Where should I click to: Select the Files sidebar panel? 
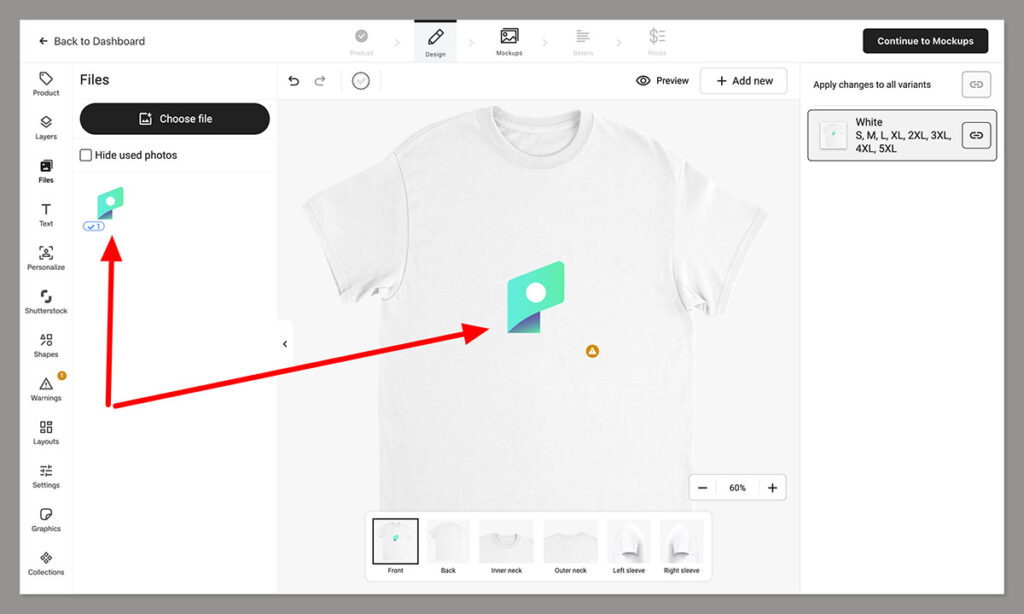point(46,172)
